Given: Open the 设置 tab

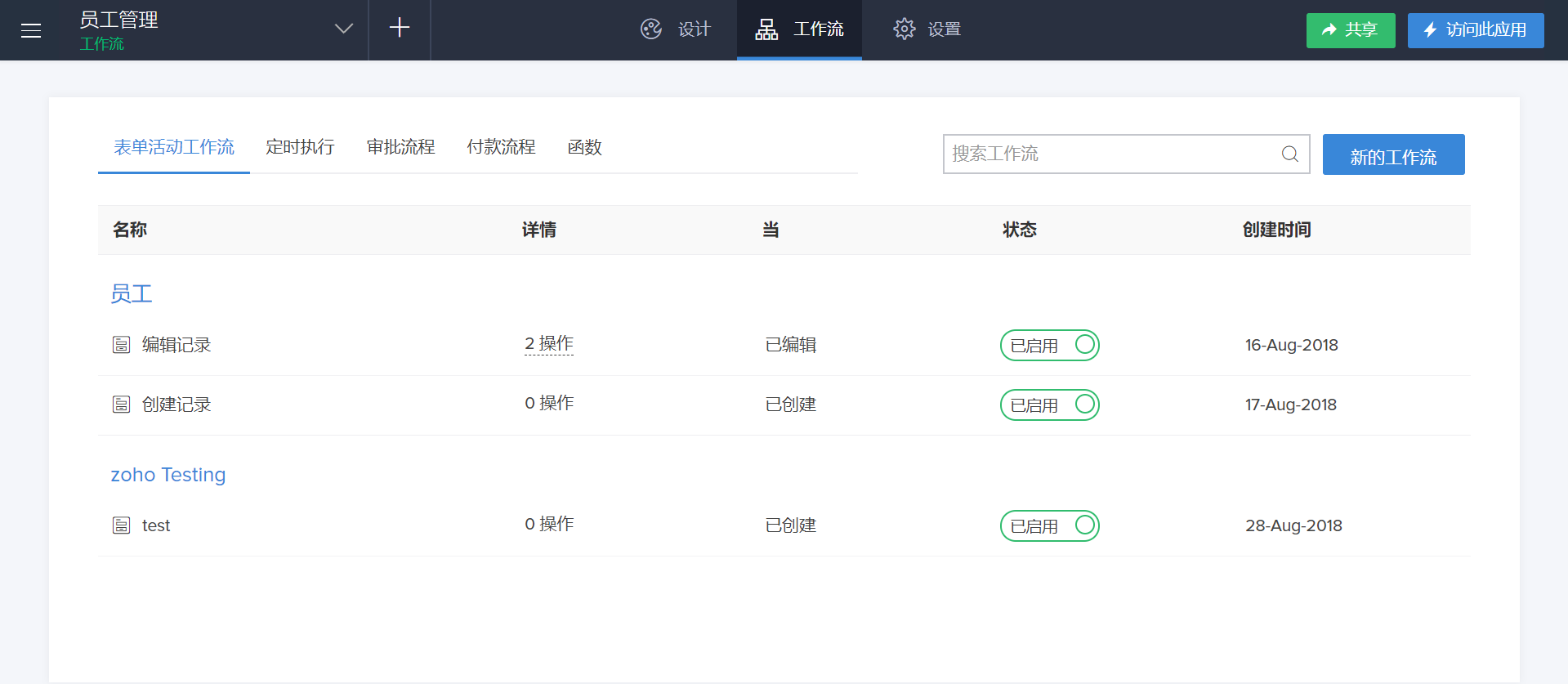Looking at the screenshot, I should click(927, 29).
